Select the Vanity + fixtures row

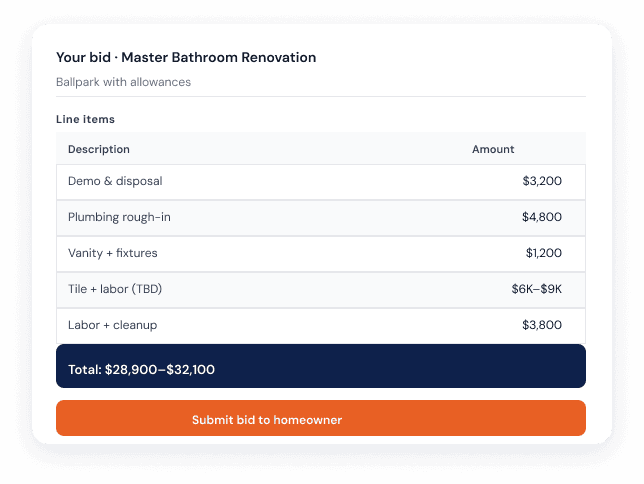coord(321,254)
